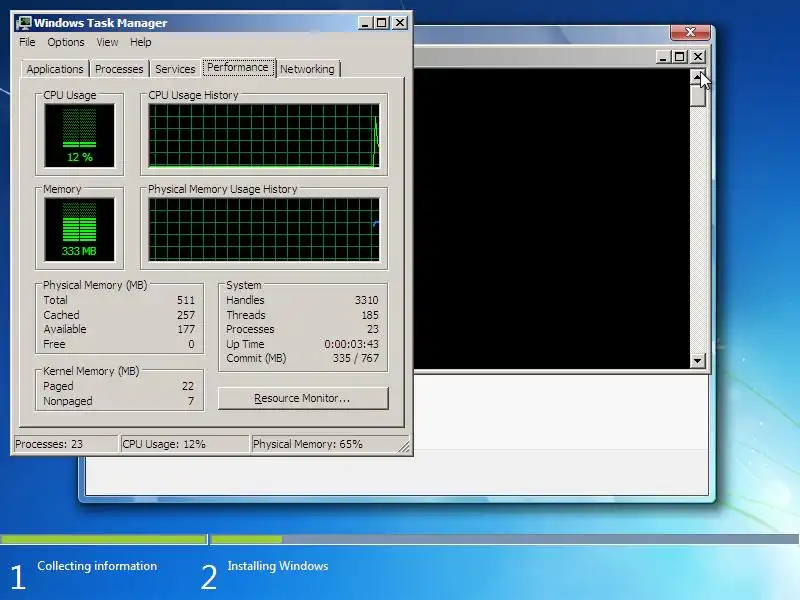Click the System Processes value 23

[x=373, y=329]
